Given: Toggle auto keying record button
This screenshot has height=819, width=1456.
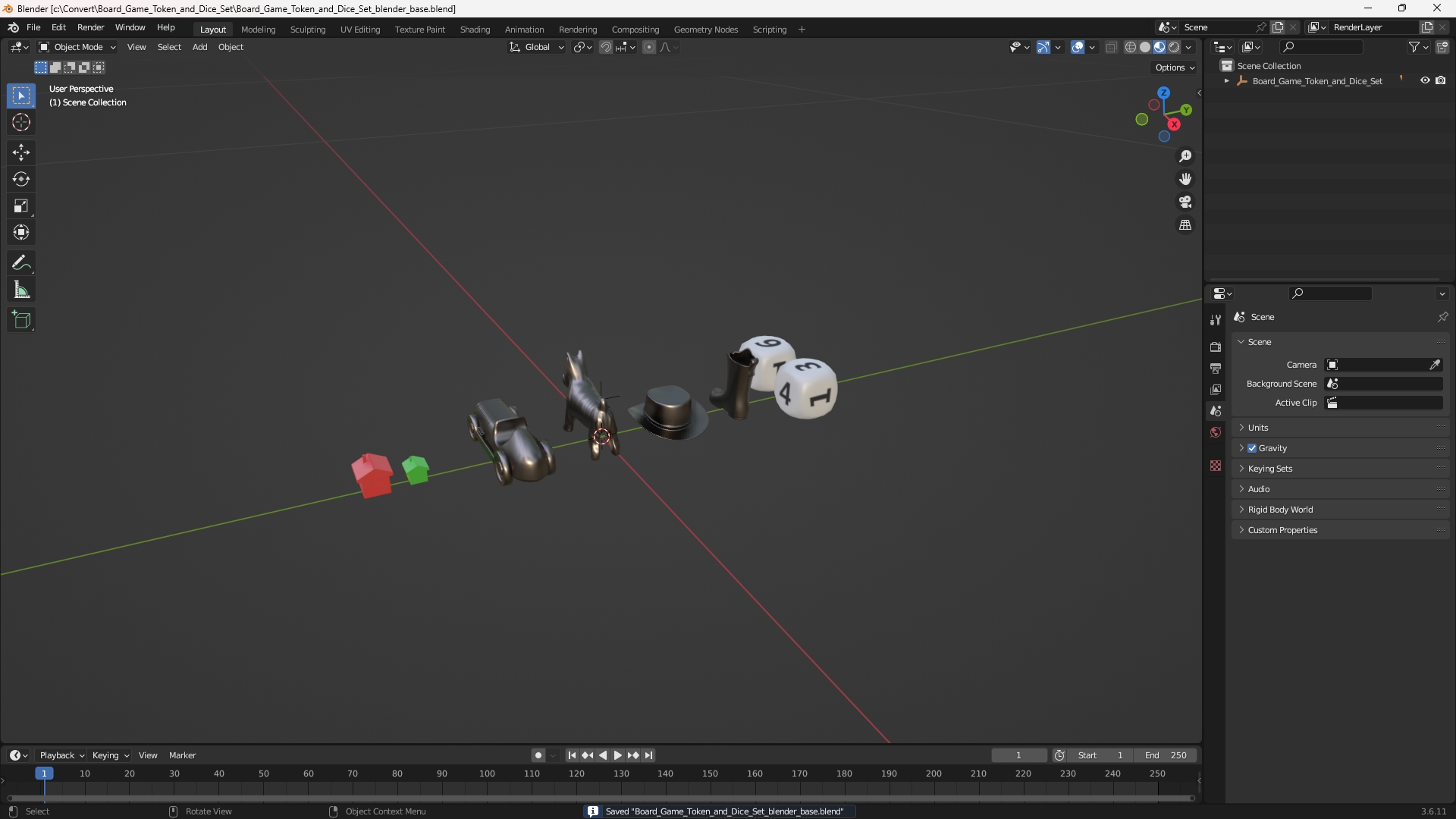Looking at the screenshot, I should pos(538,755).
